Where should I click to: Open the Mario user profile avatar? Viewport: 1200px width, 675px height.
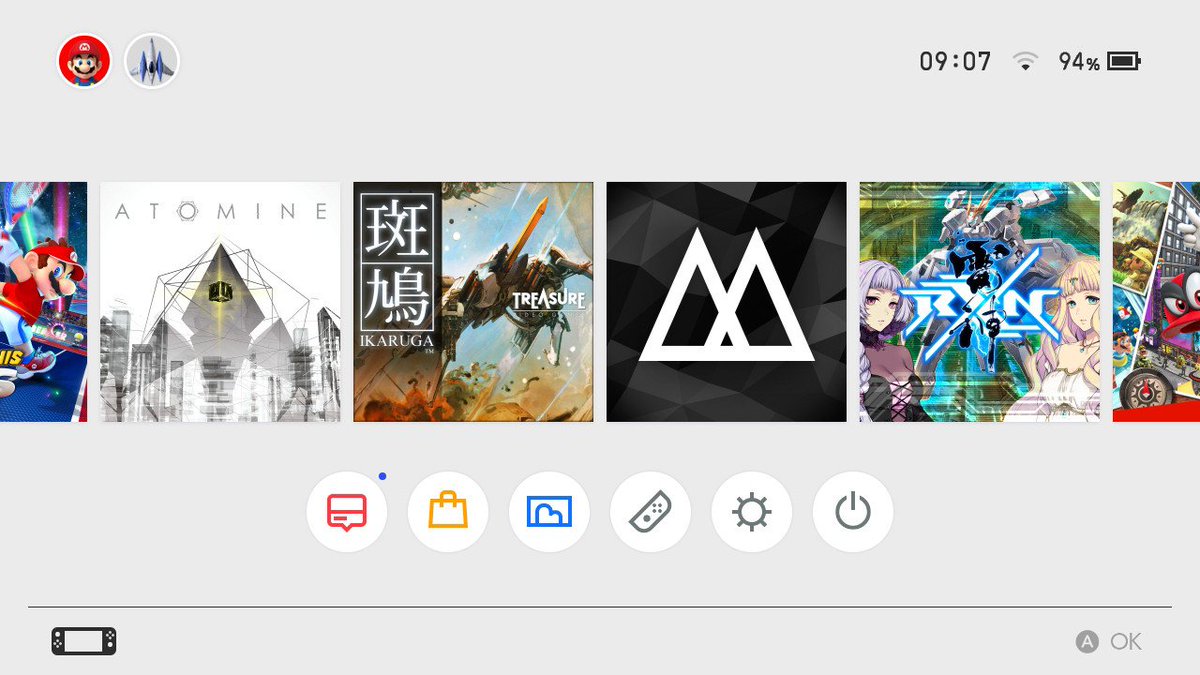[84, 61]
